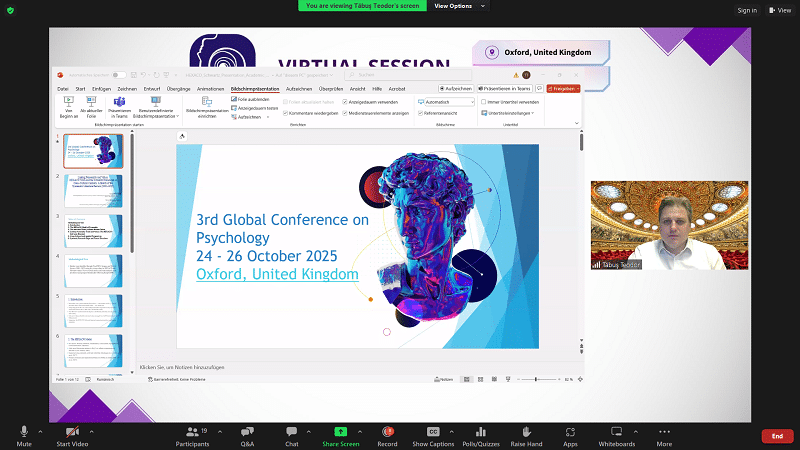Raise hand in the meeting
The height and width of the screenshot is (450, 800).
point(526,430)
